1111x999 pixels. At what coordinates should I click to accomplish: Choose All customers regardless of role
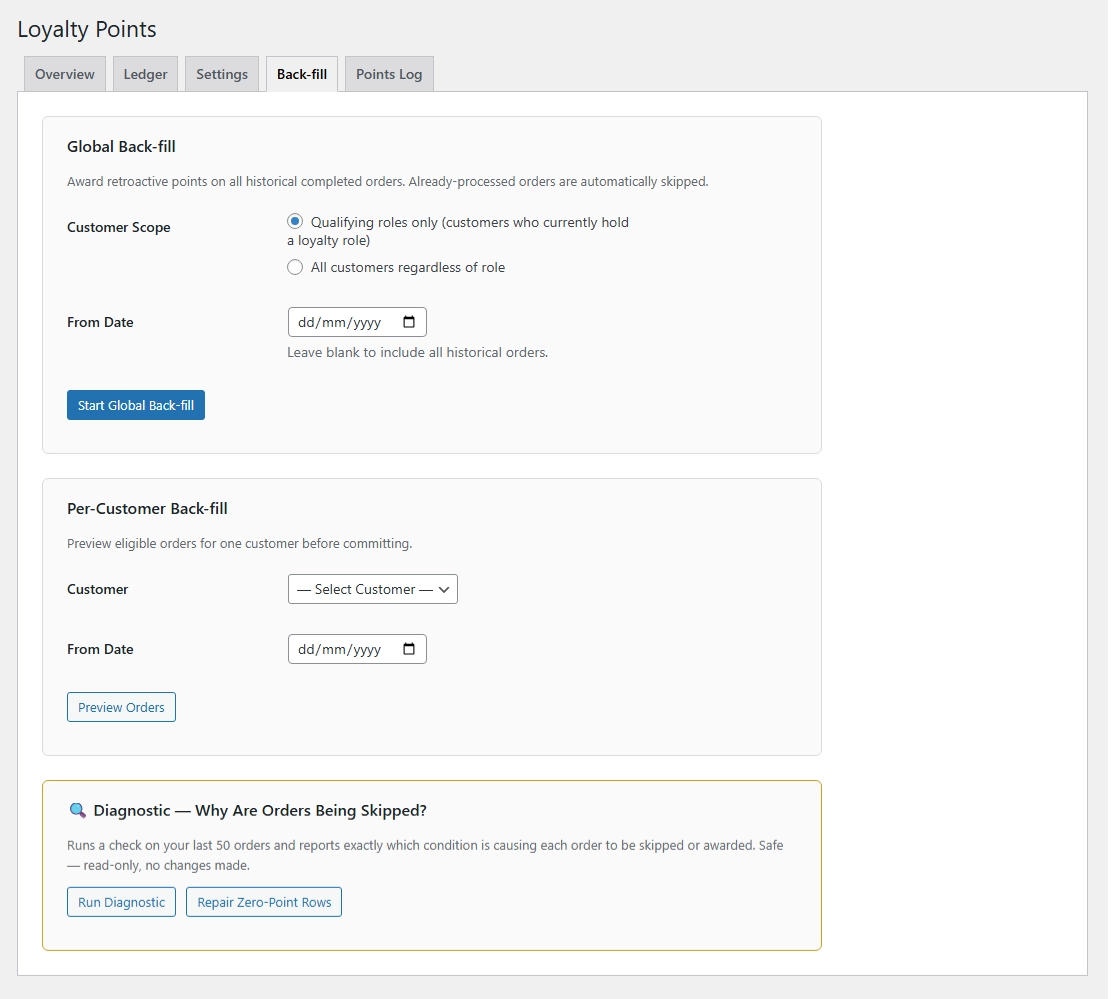(x=295, y=267)
